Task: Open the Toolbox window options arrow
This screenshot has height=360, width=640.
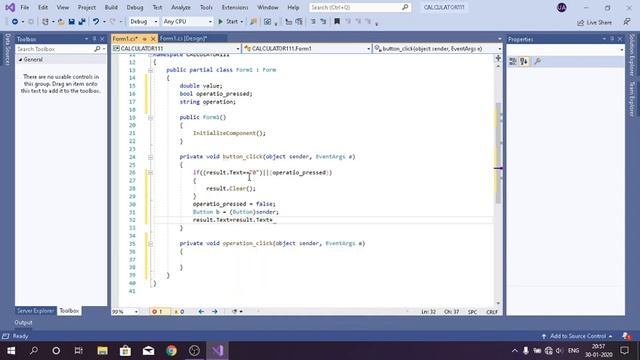Action: pos(86,39)
